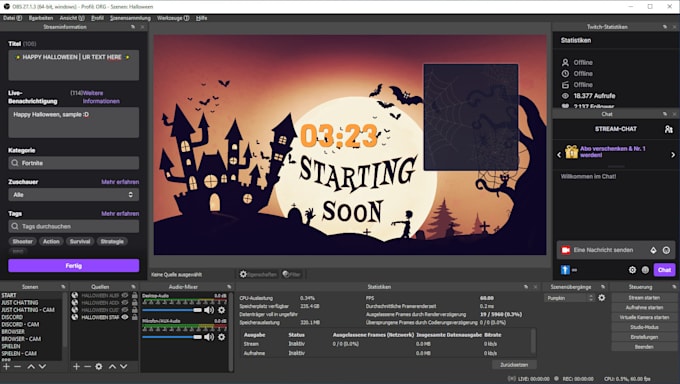Open the Ansicht menu
This screenshot has width=680, height=384.
(72, 18)
